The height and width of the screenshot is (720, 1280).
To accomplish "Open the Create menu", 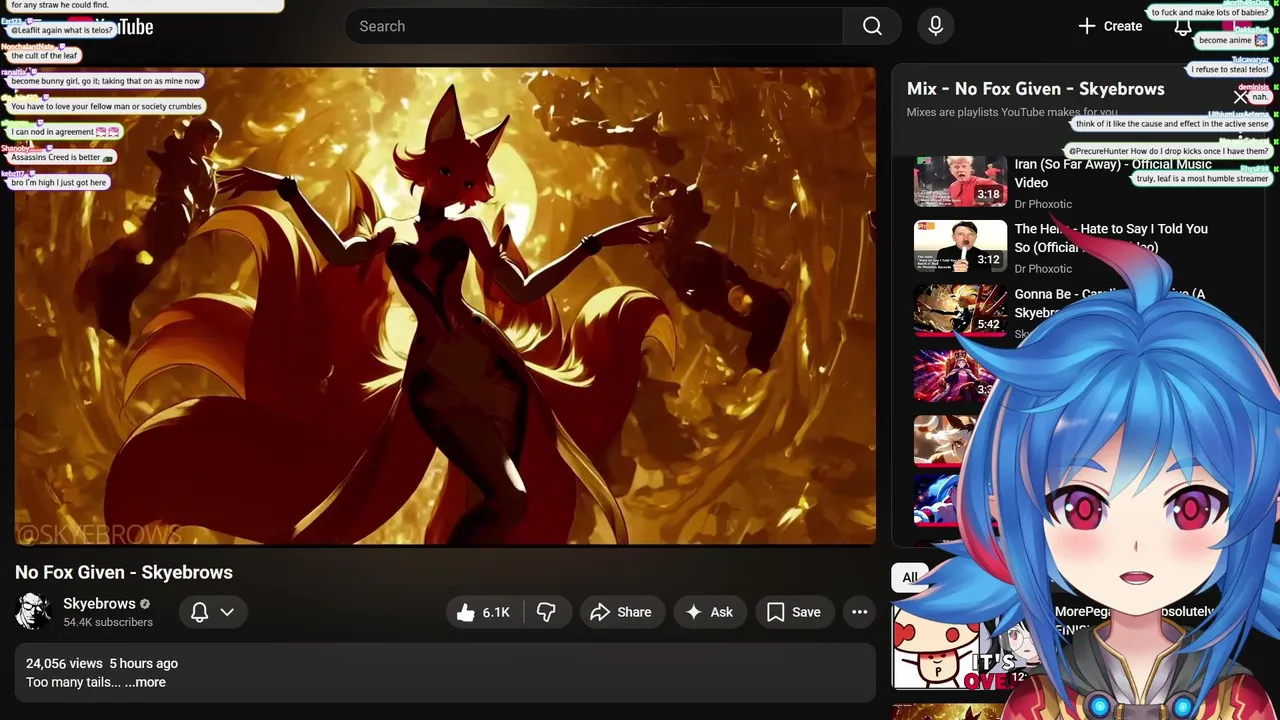I will coord(1109,26).
